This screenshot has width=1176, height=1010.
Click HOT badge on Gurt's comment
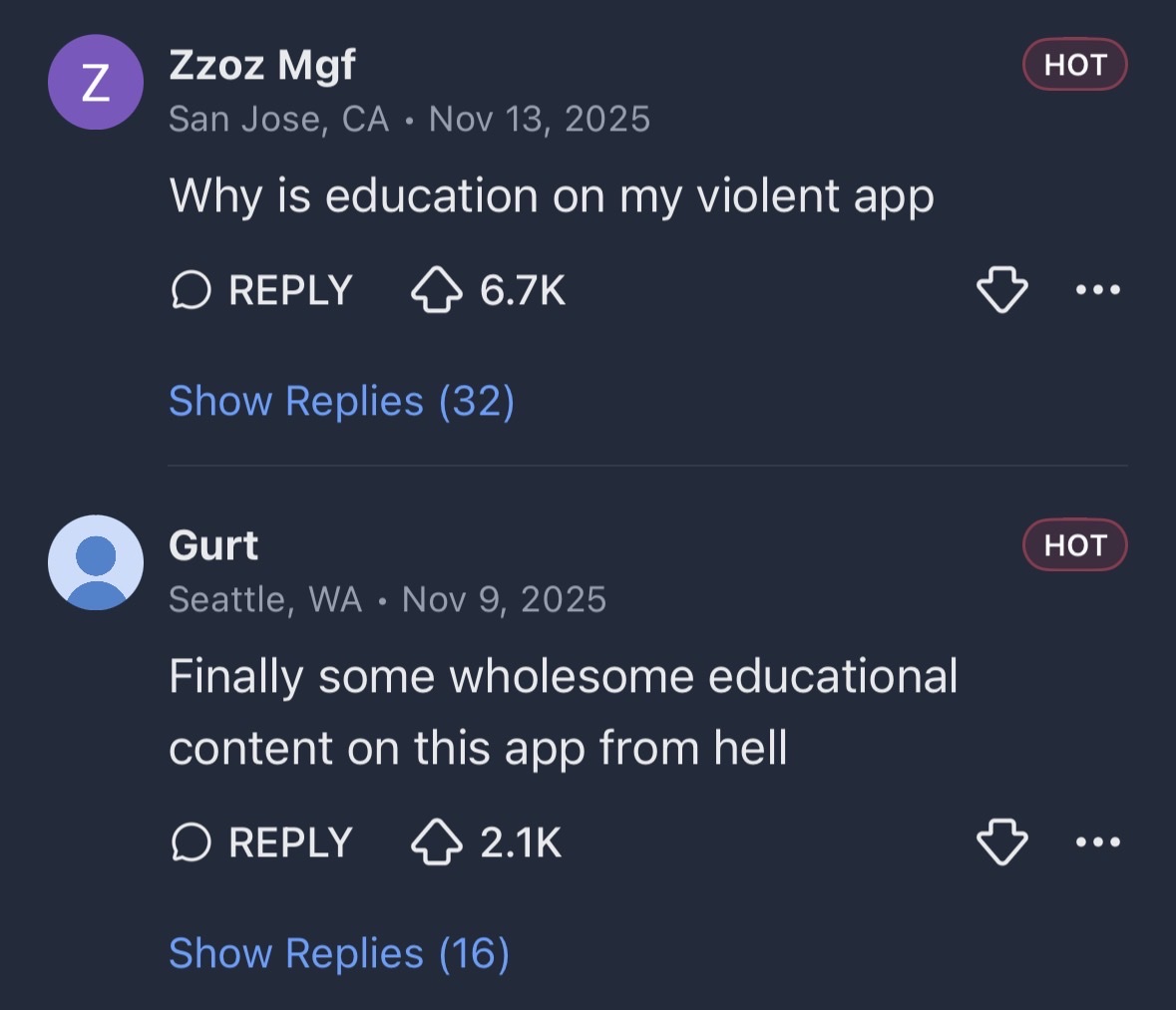coord(1074,545)
